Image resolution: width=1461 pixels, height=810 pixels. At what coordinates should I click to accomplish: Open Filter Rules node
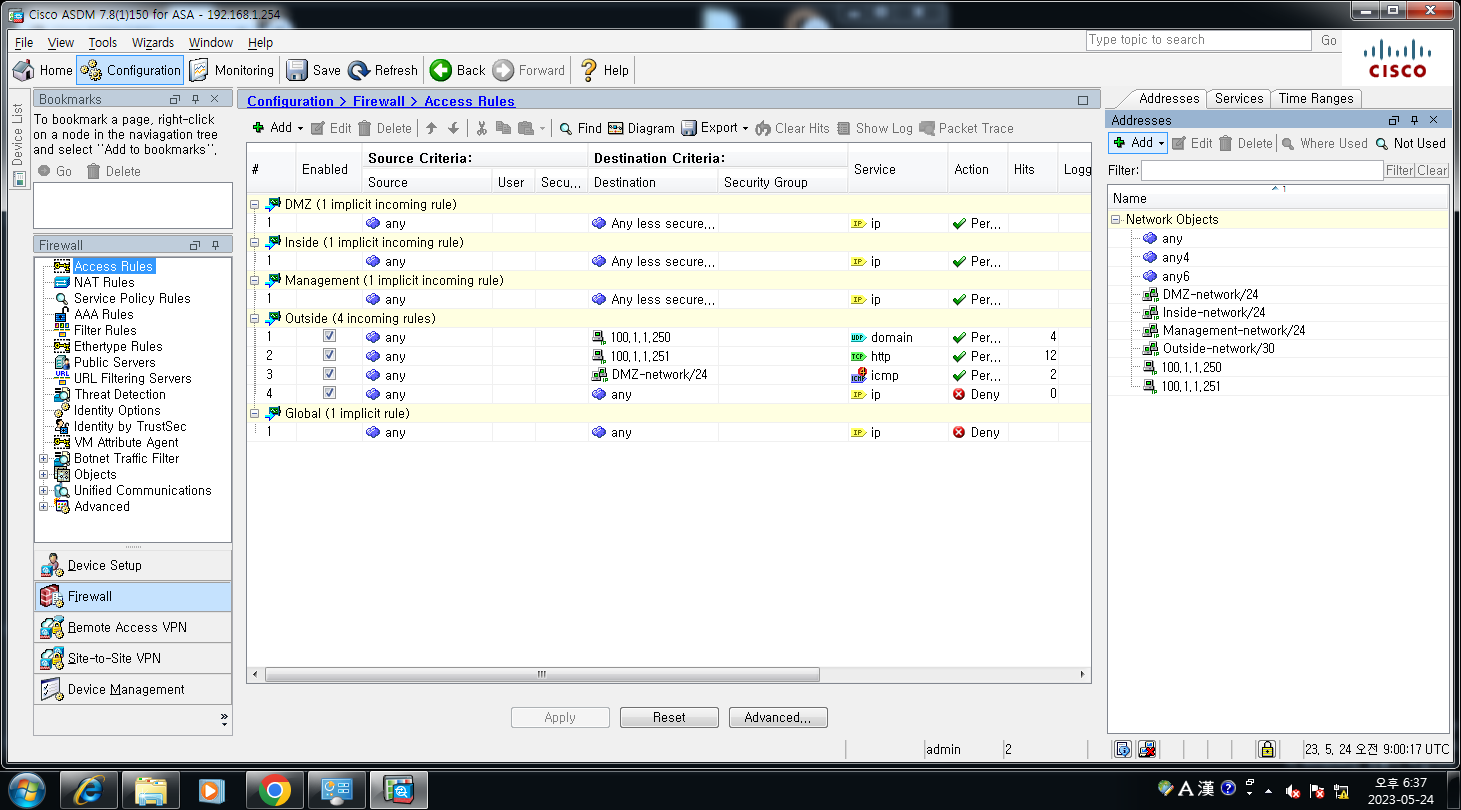pos(105,330)
